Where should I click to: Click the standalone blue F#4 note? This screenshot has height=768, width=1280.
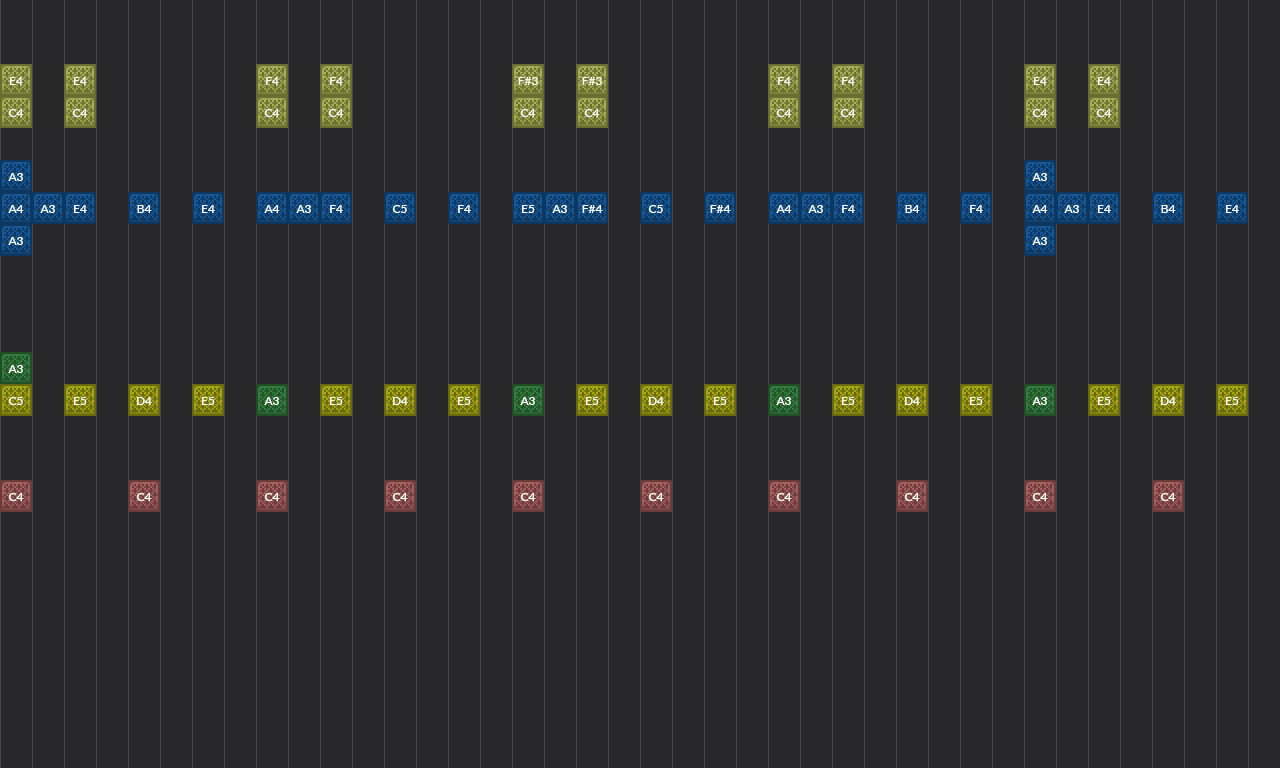(720, 208)
